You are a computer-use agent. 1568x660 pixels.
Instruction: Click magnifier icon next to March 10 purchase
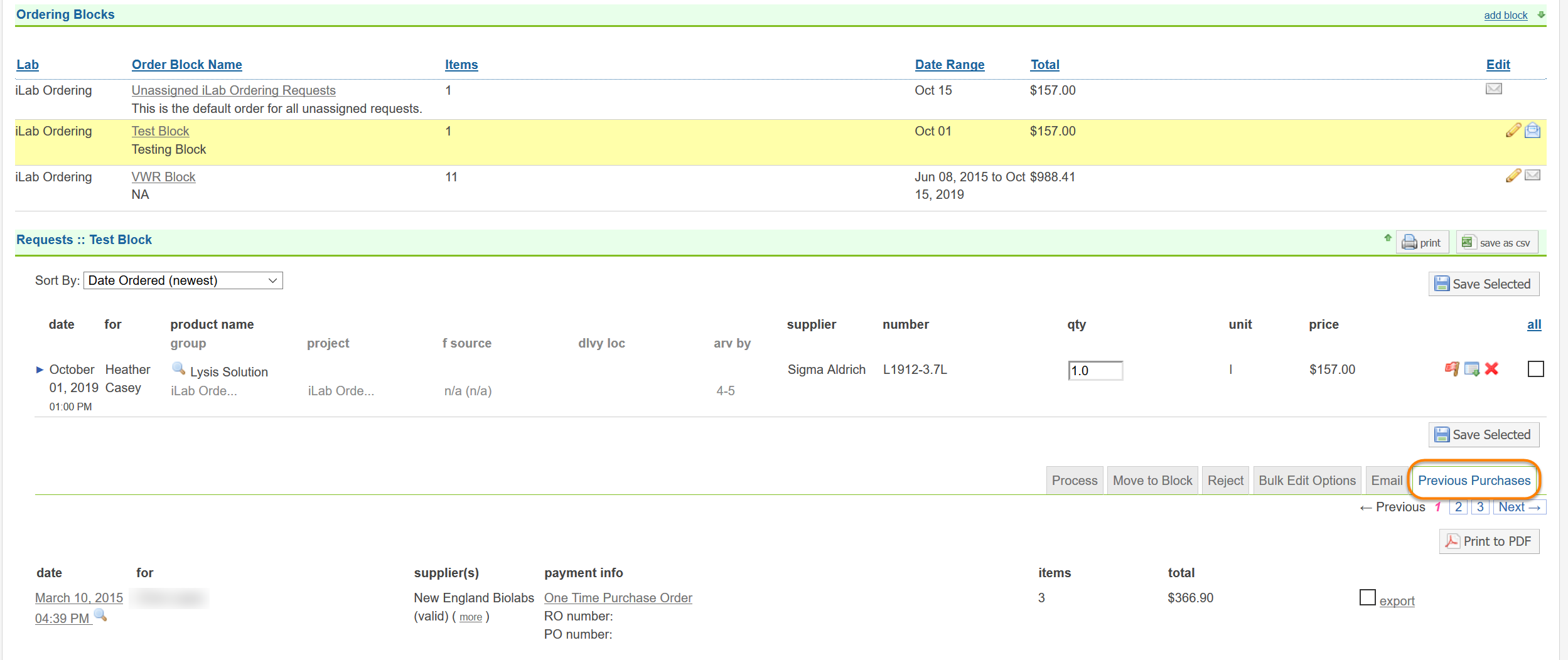[x=100, y=615]
